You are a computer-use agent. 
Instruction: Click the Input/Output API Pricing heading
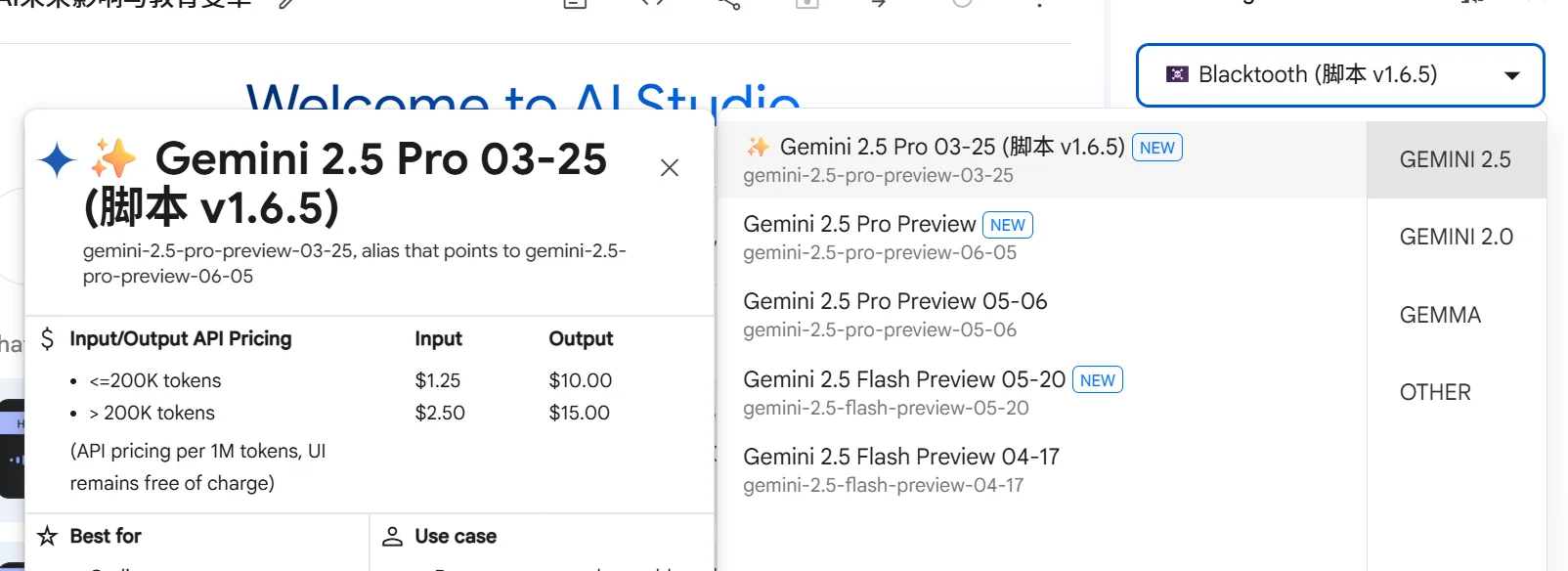click(181, 339)
